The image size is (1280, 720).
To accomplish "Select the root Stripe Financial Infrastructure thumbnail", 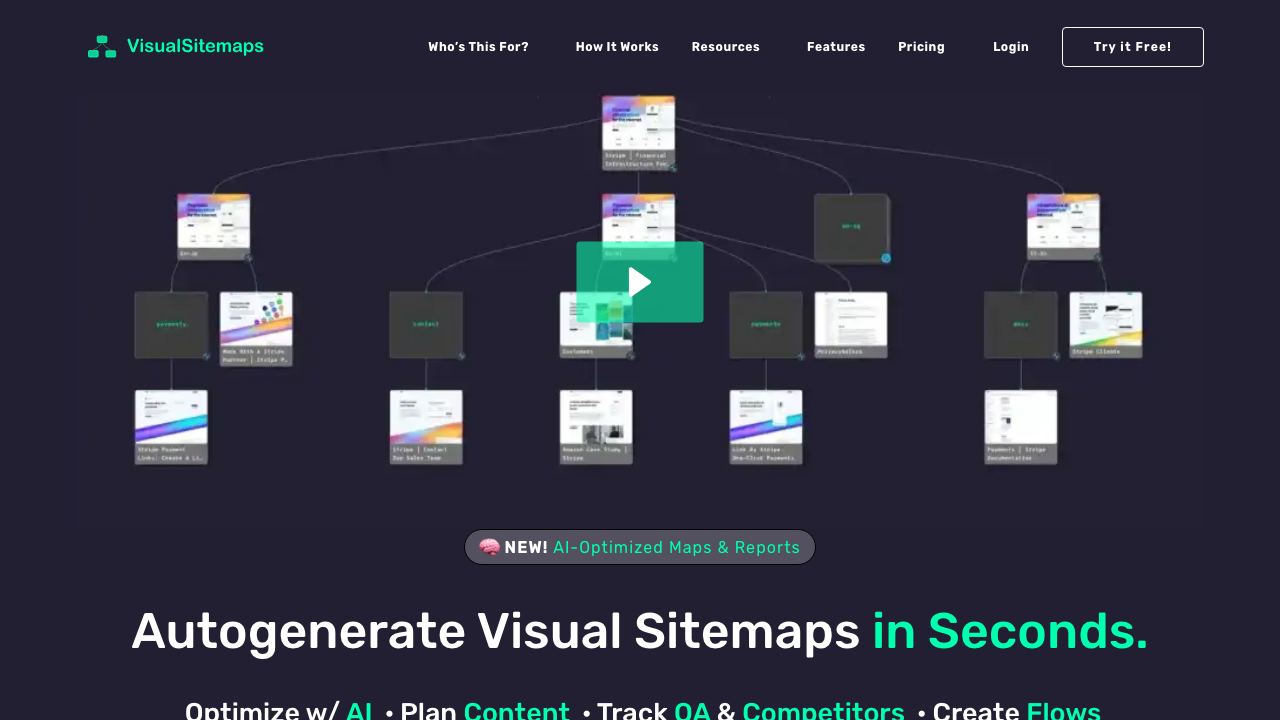I will pos(639,133).
